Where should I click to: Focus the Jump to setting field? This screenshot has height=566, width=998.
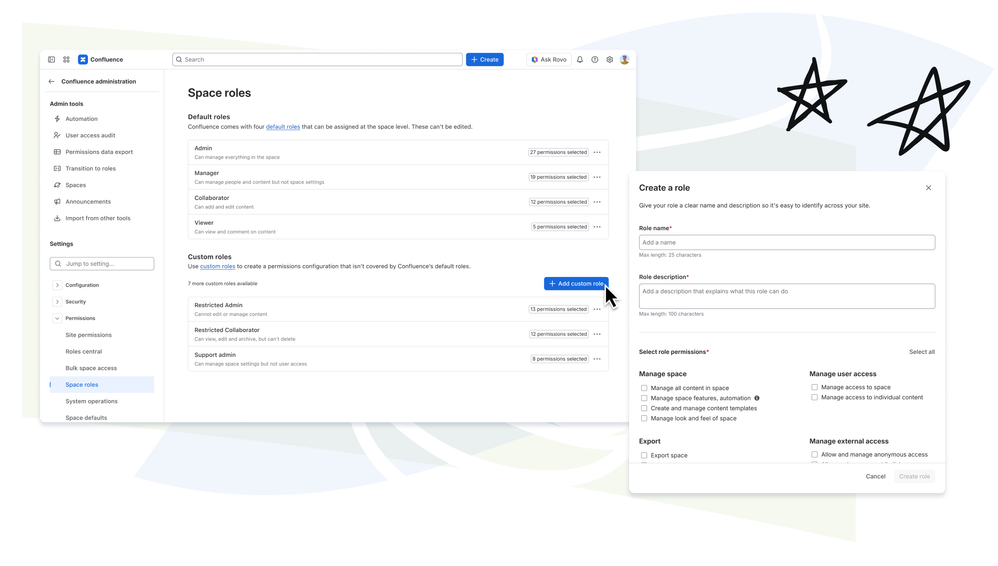click(x=102, y=264)
